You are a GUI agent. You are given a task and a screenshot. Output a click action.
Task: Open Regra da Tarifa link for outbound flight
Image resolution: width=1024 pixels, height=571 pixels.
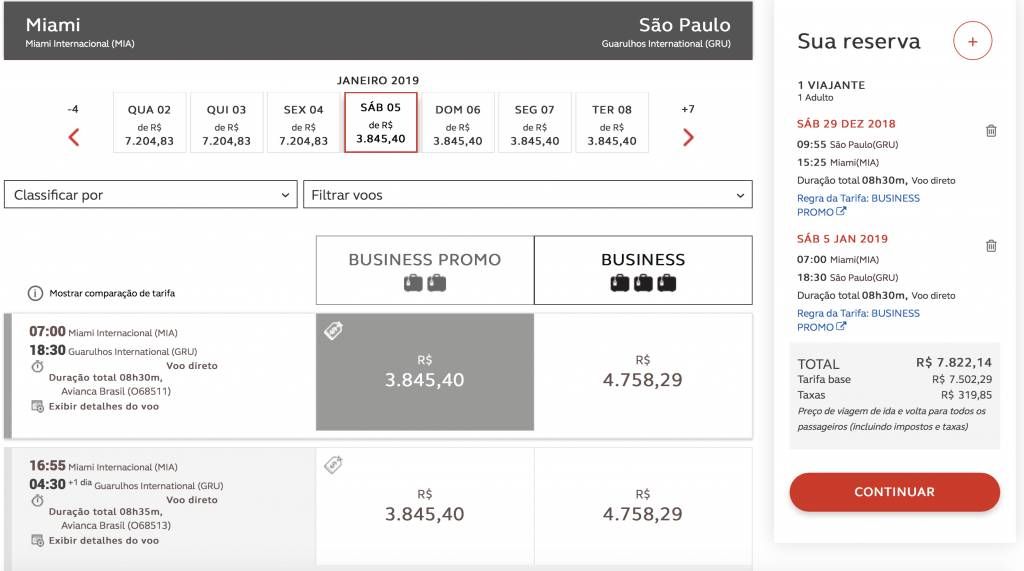(858, 204)
